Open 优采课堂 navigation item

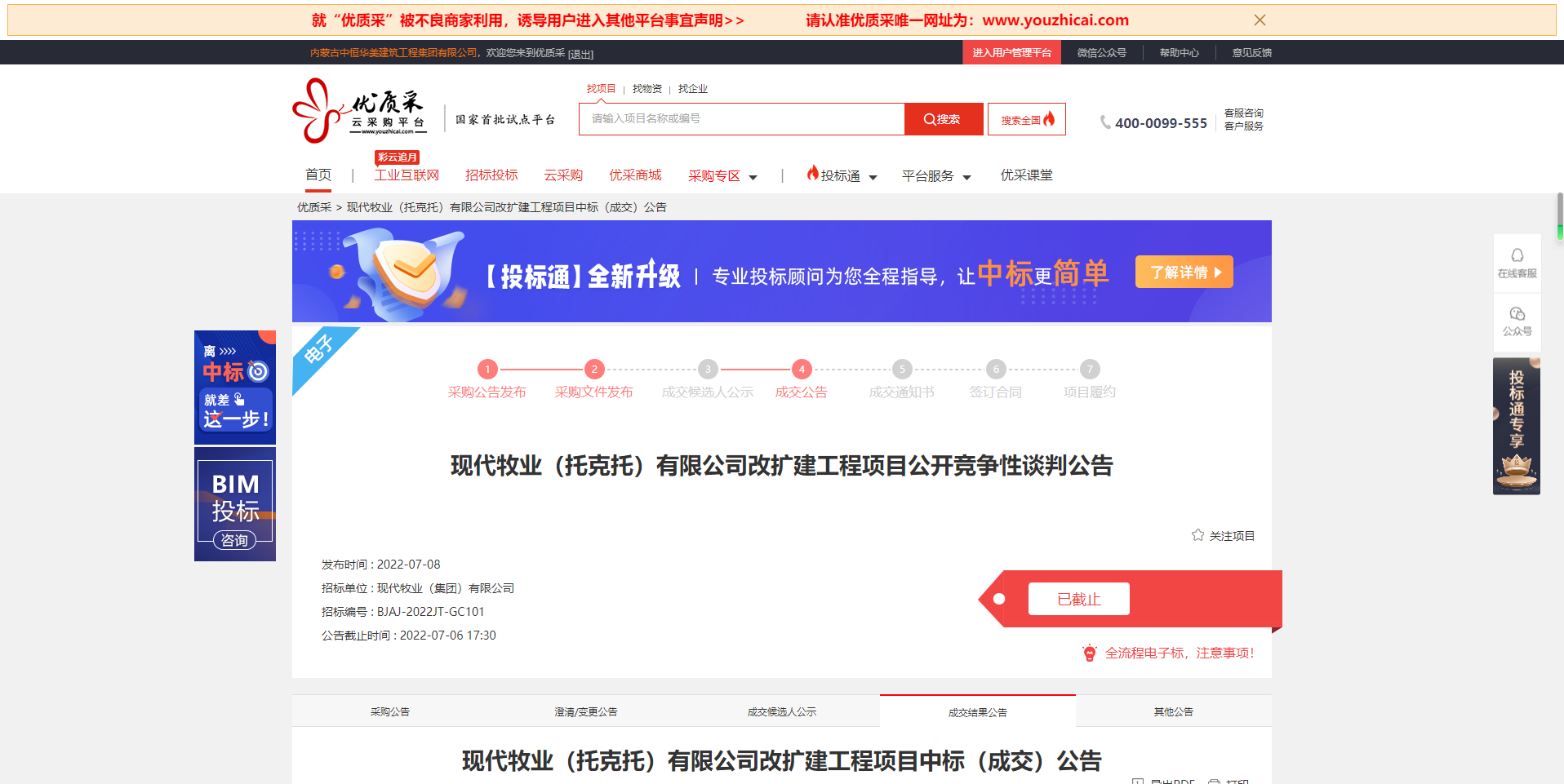pos(1027,175)
